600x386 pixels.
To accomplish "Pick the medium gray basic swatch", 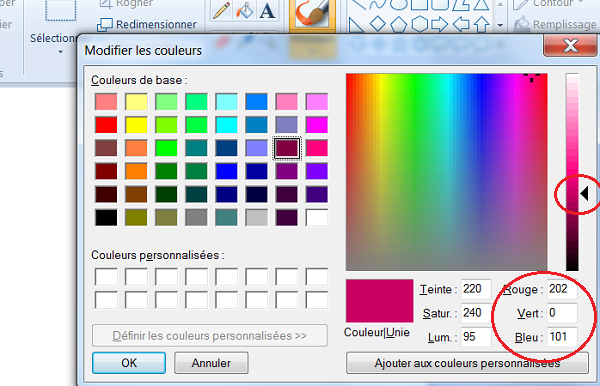I will coord(196,217).
